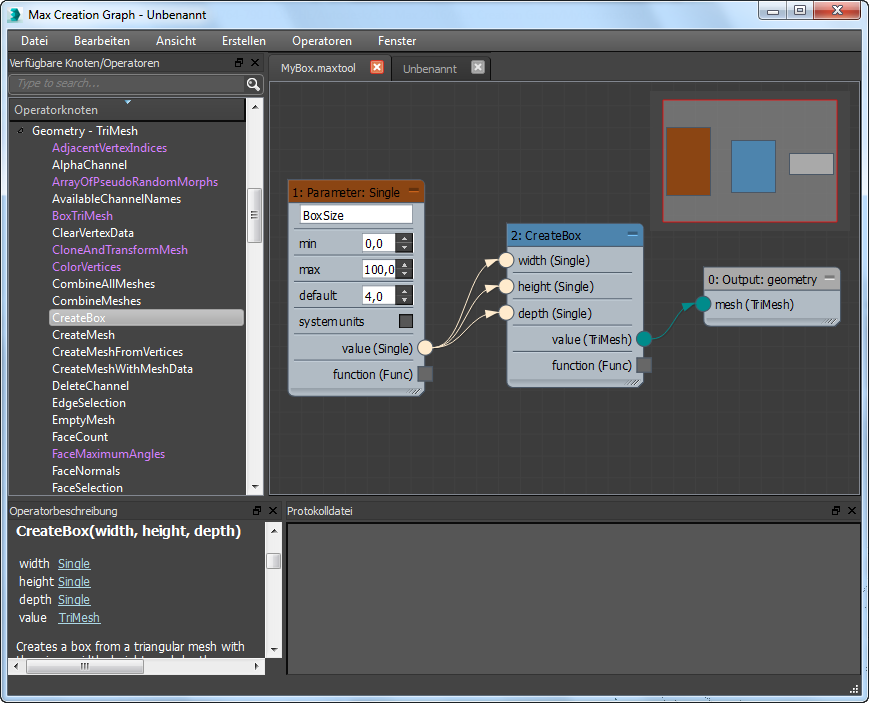869x703 pixels.
Task: Open the width Single type link
Action: pos(74,564)
